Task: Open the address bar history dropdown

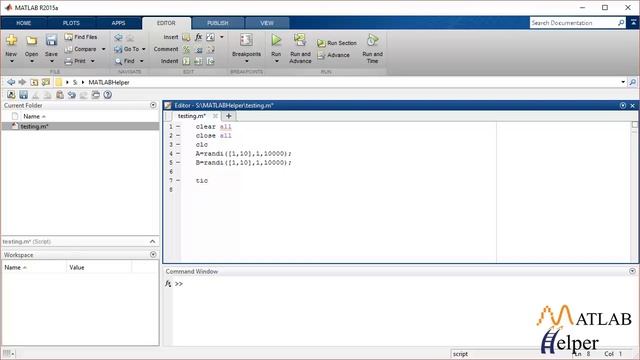Action: coord(623,82)
